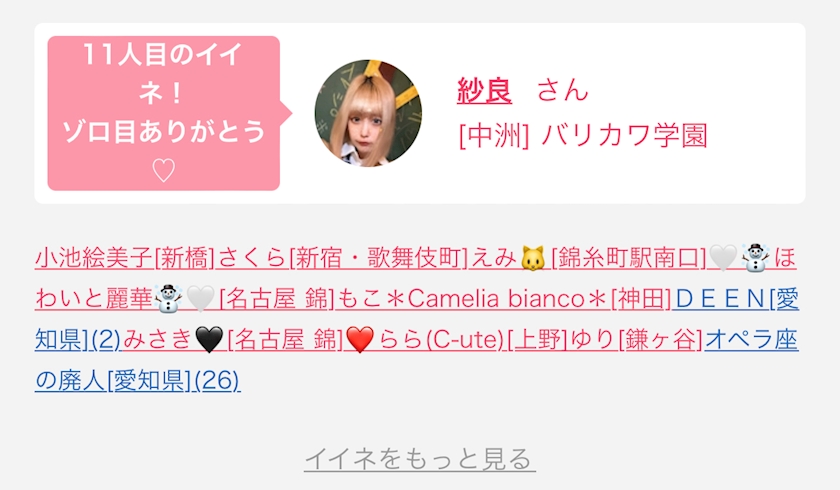This screenshot has height=490, width=840.
Task: Open the [中洲] バリカワ学園 shop link
Action: (583, 135)
